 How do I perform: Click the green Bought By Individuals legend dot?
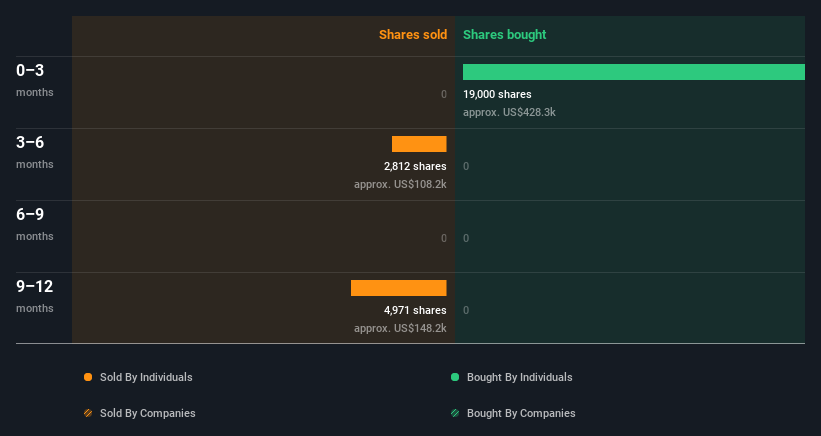[455, 377]
